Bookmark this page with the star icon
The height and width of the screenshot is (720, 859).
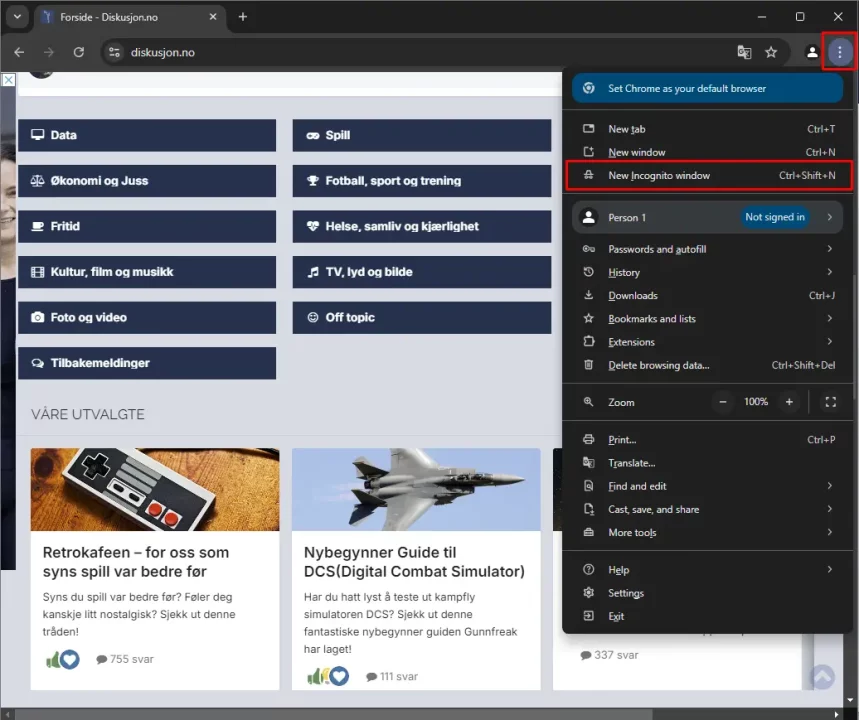tap(771, 52)
